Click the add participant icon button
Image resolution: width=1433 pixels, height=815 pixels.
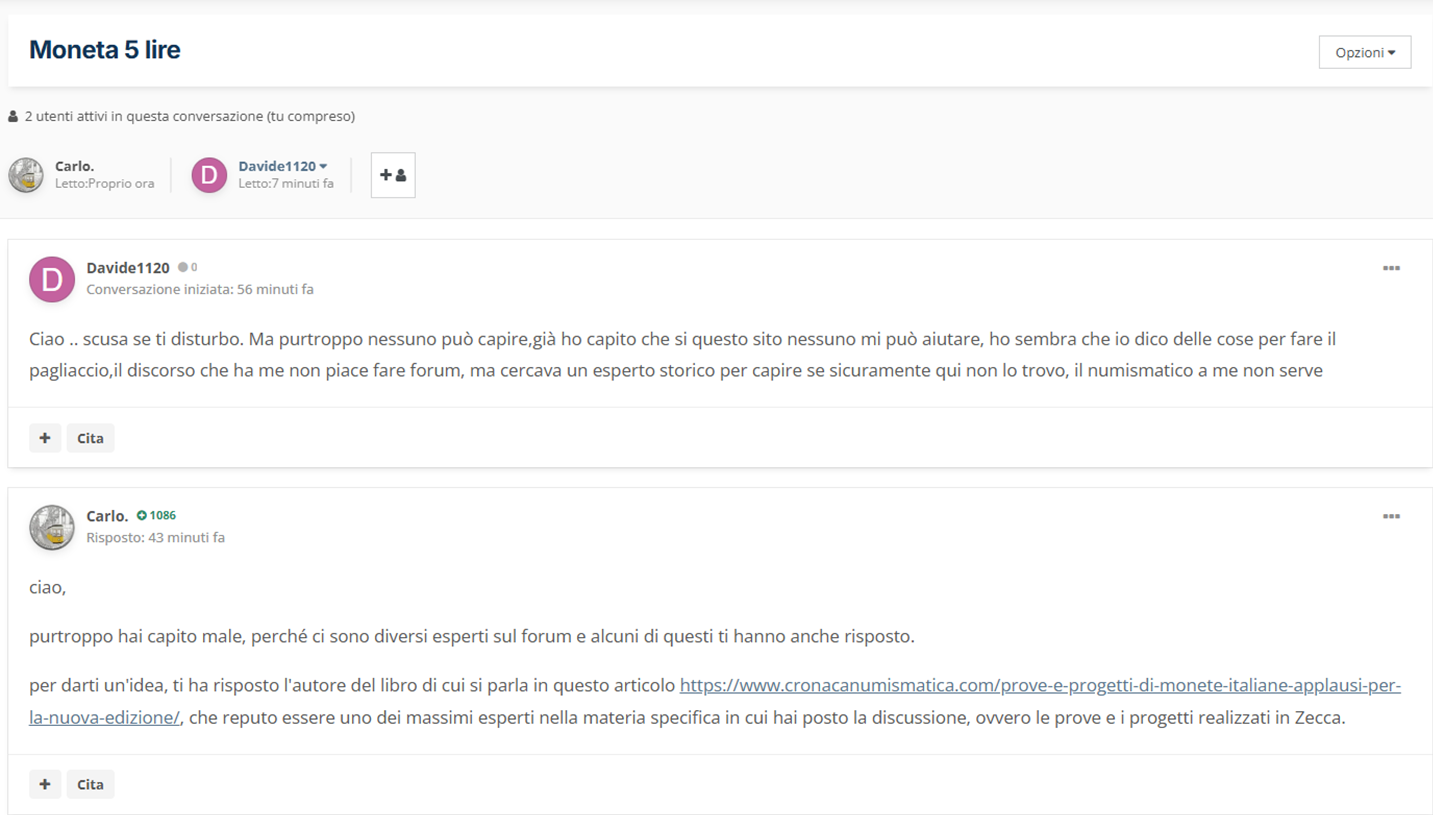[393, 175]
